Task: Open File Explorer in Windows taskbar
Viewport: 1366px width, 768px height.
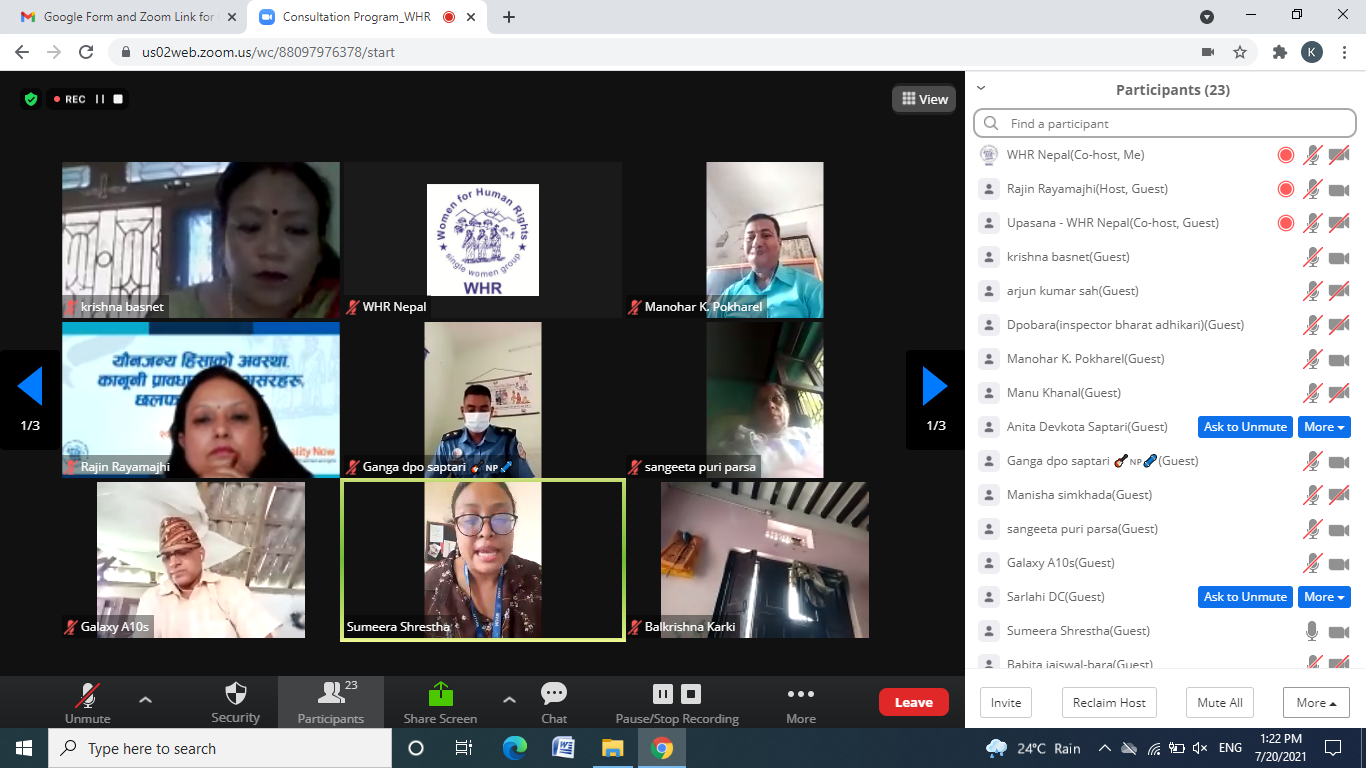Action: pos(612,748)
